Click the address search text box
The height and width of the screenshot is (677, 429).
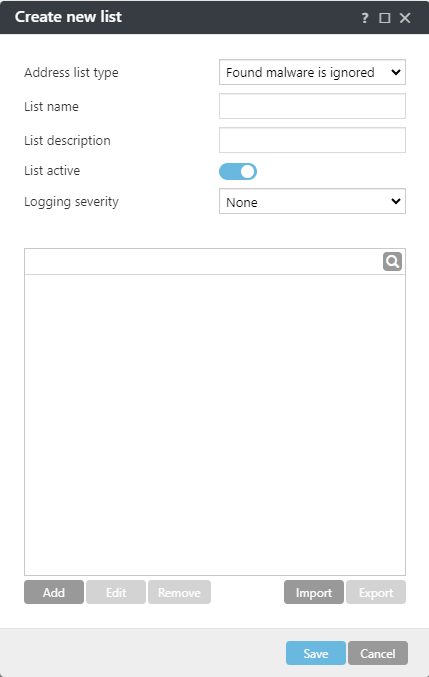tap(203, 262)
